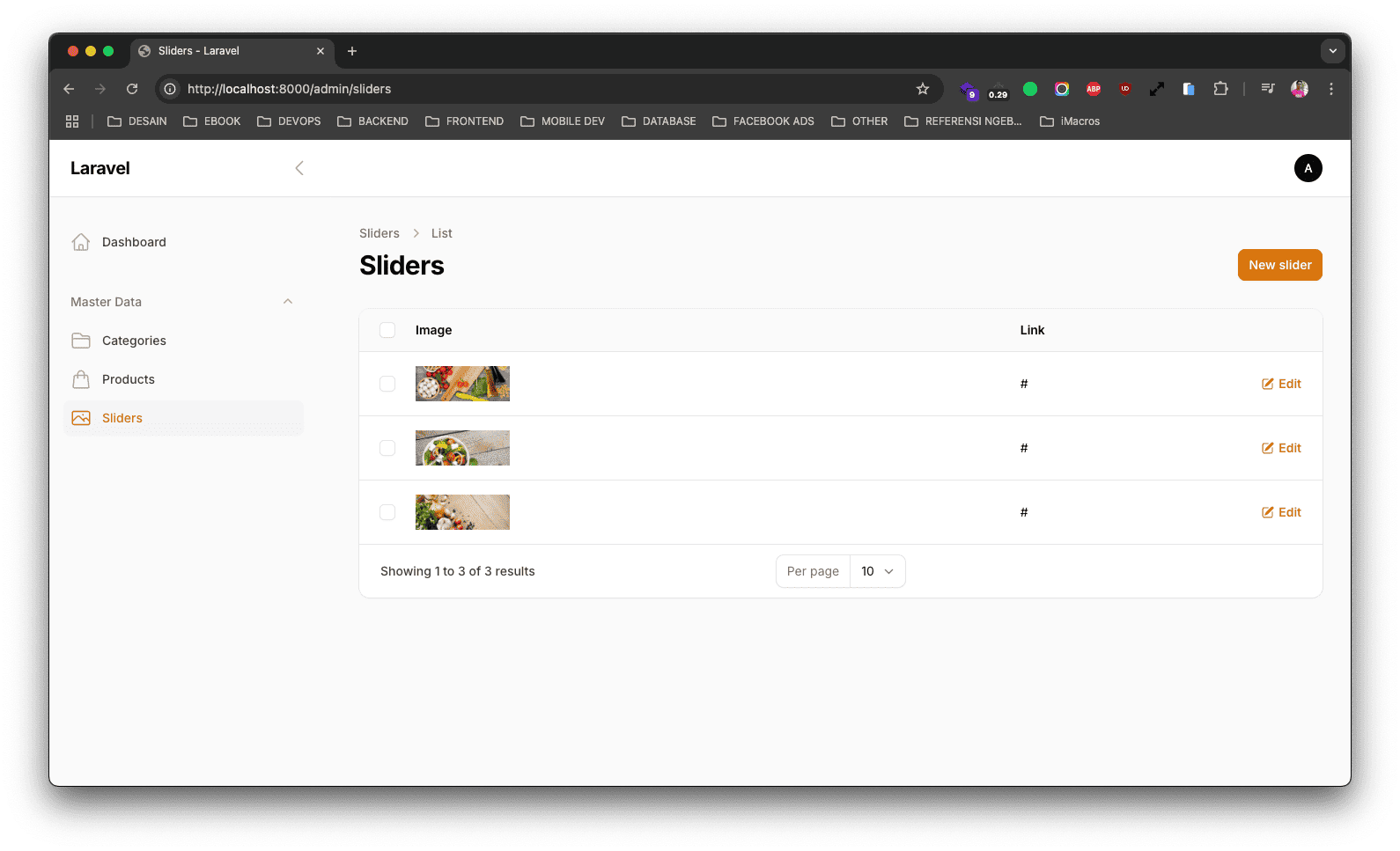Click the Dashboard home icon

(81, 242)
